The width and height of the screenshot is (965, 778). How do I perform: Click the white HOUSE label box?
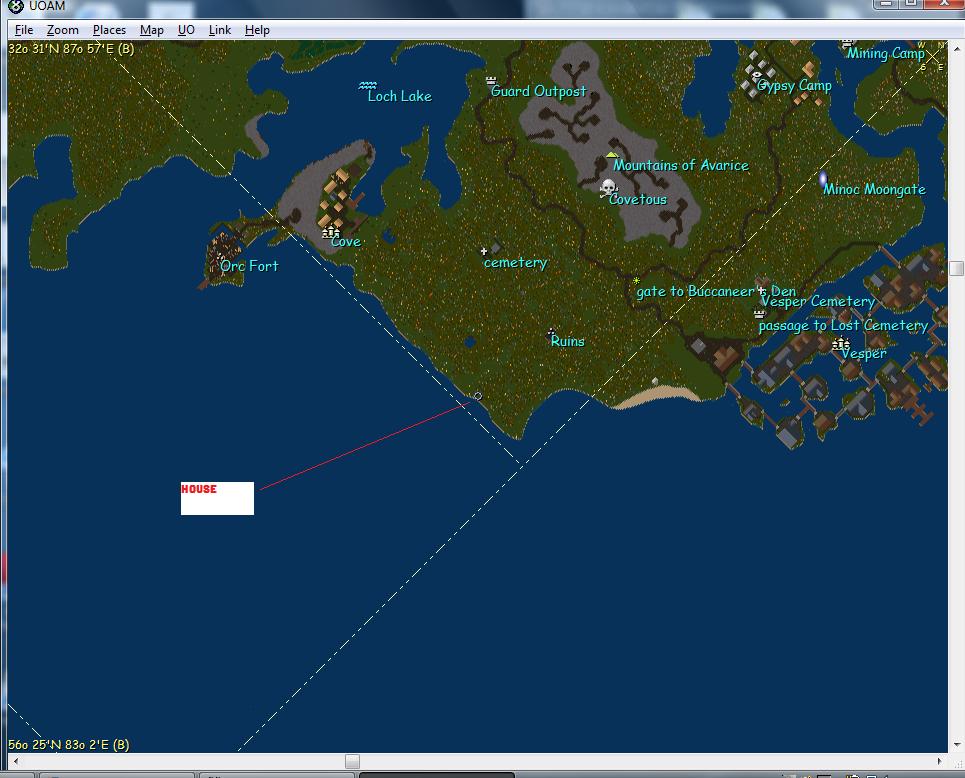click(x=217, y=498)
